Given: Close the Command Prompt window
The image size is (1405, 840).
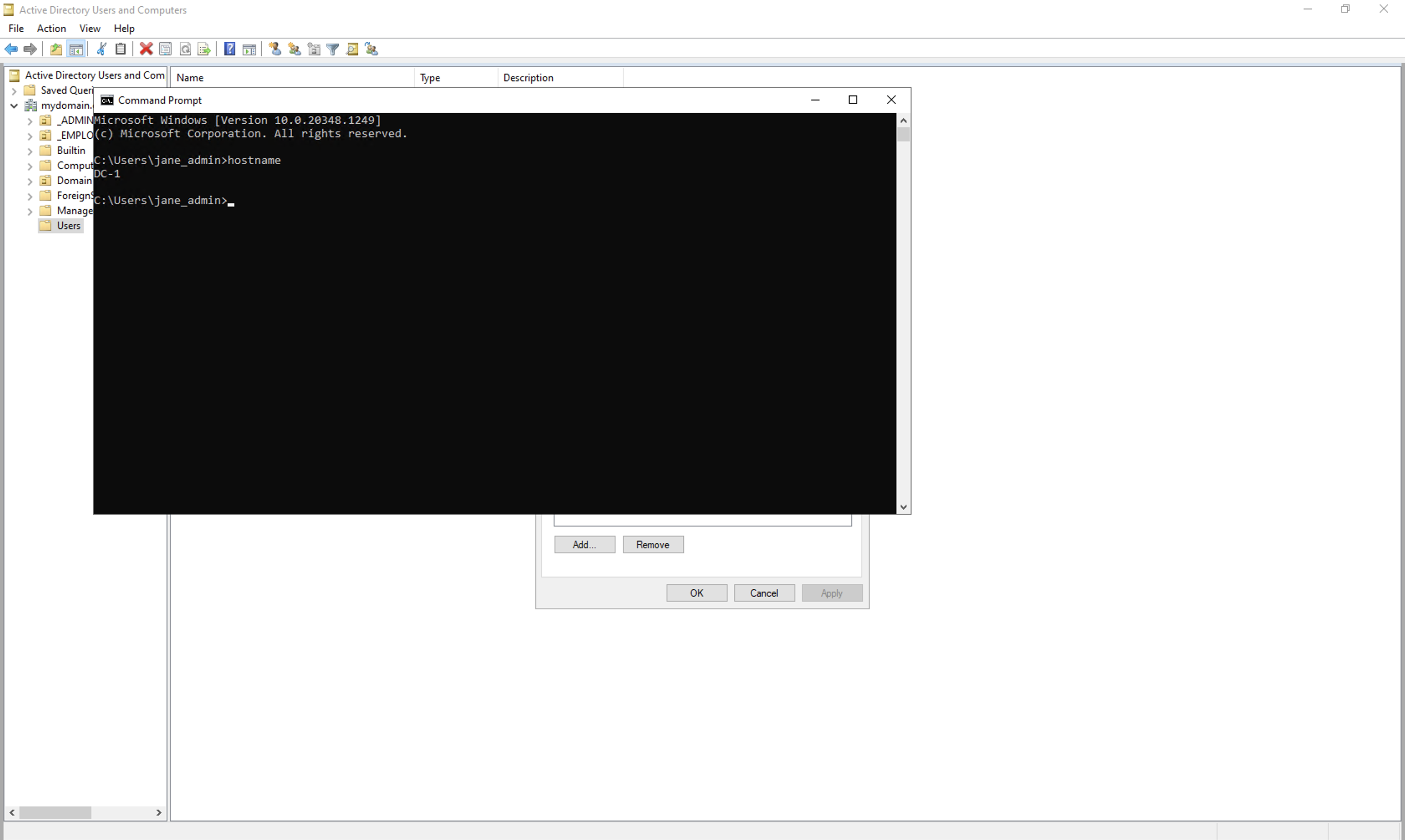Looking at the screenshot, I should [891, 100].
